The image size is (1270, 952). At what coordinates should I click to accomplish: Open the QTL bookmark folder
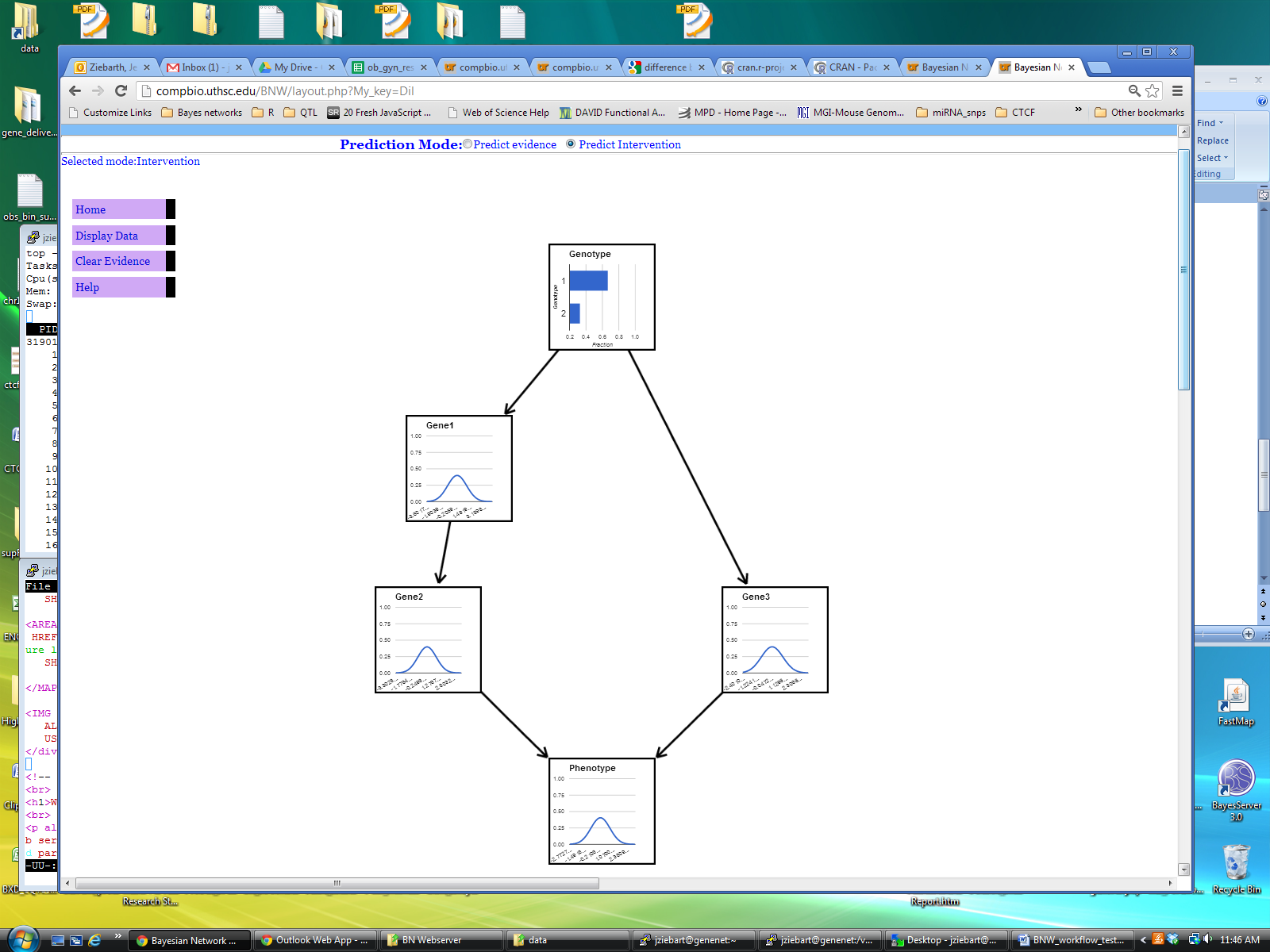click(301, 113)
